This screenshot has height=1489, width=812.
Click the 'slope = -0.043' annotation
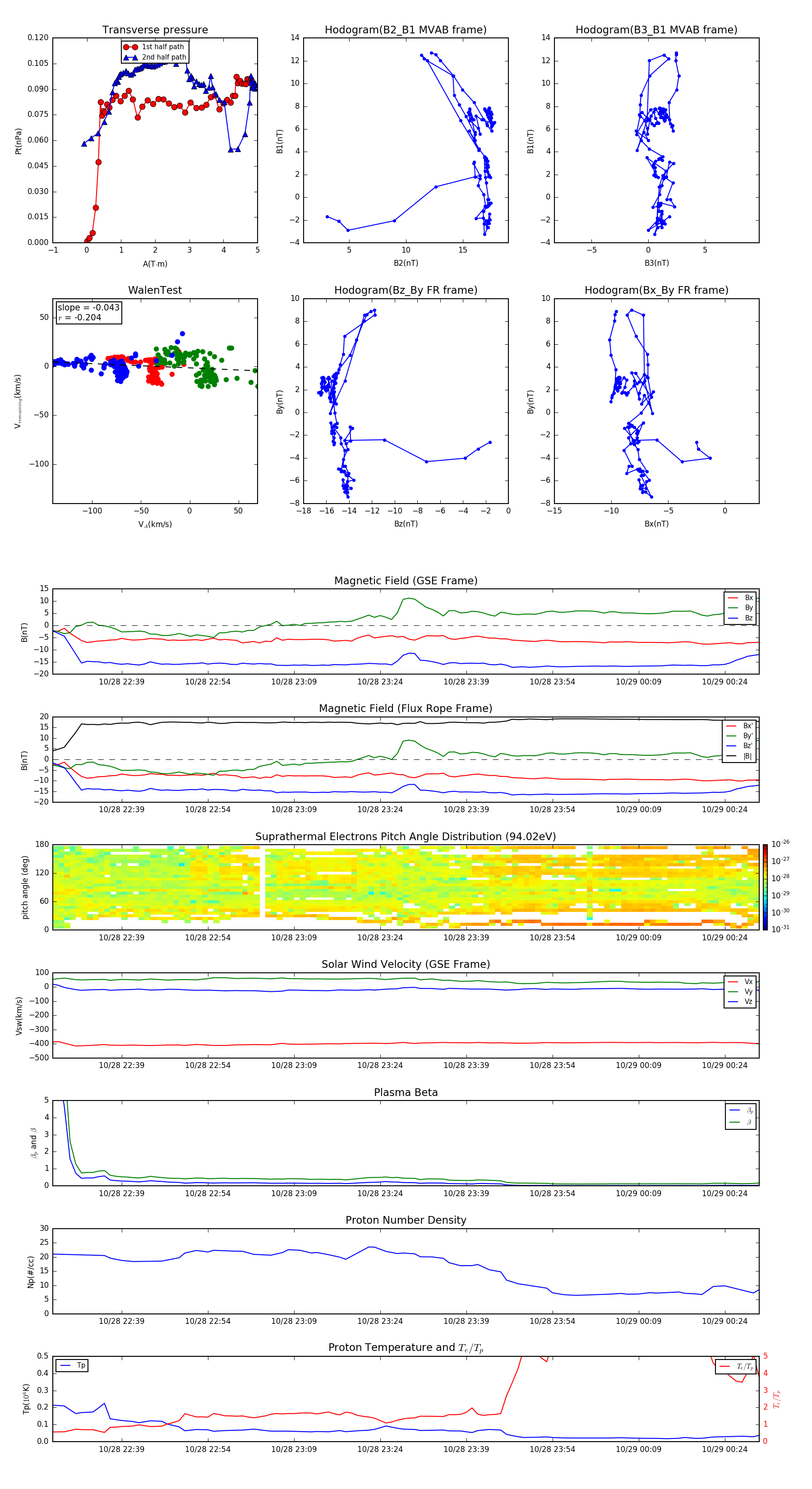88,308
